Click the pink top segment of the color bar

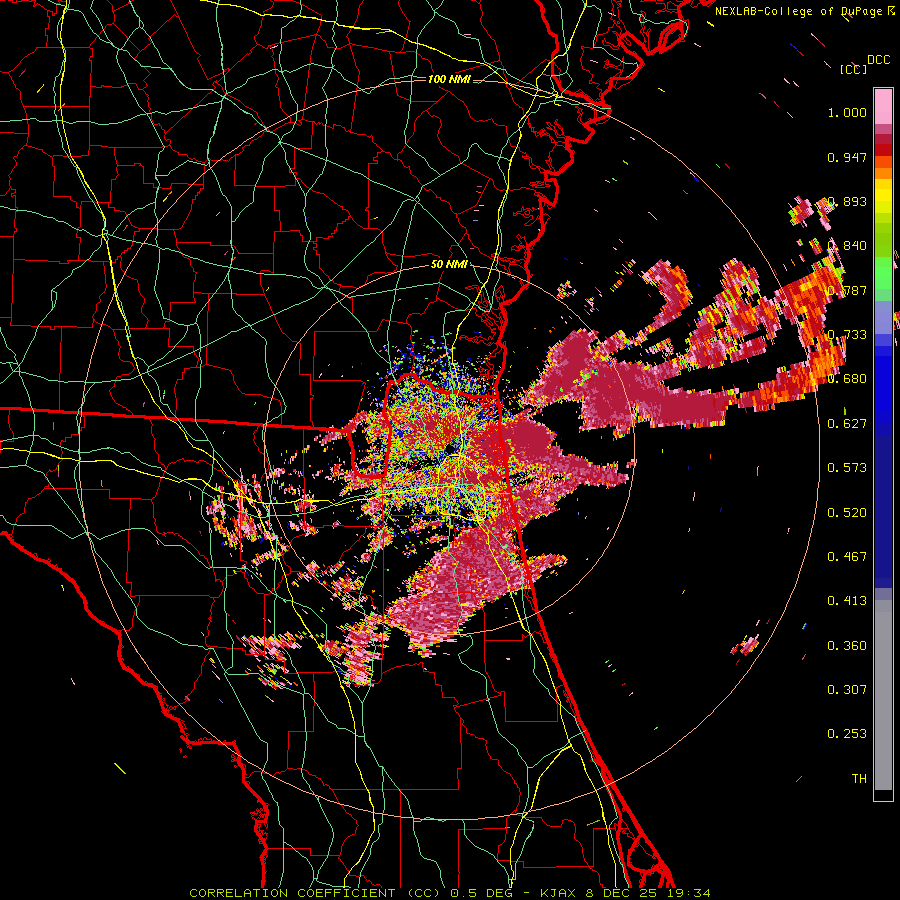(x=883, y=106)
